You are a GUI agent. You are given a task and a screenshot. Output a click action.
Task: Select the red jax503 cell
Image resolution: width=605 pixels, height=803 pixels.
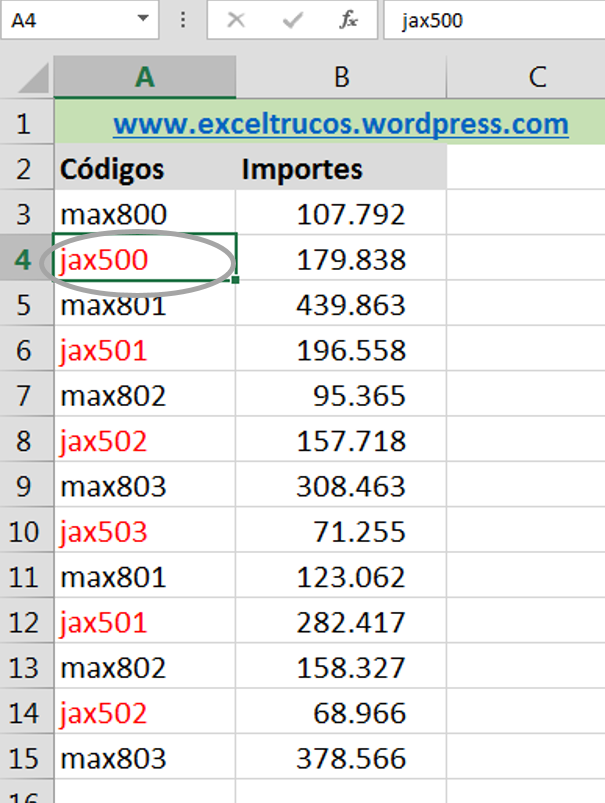145,532
